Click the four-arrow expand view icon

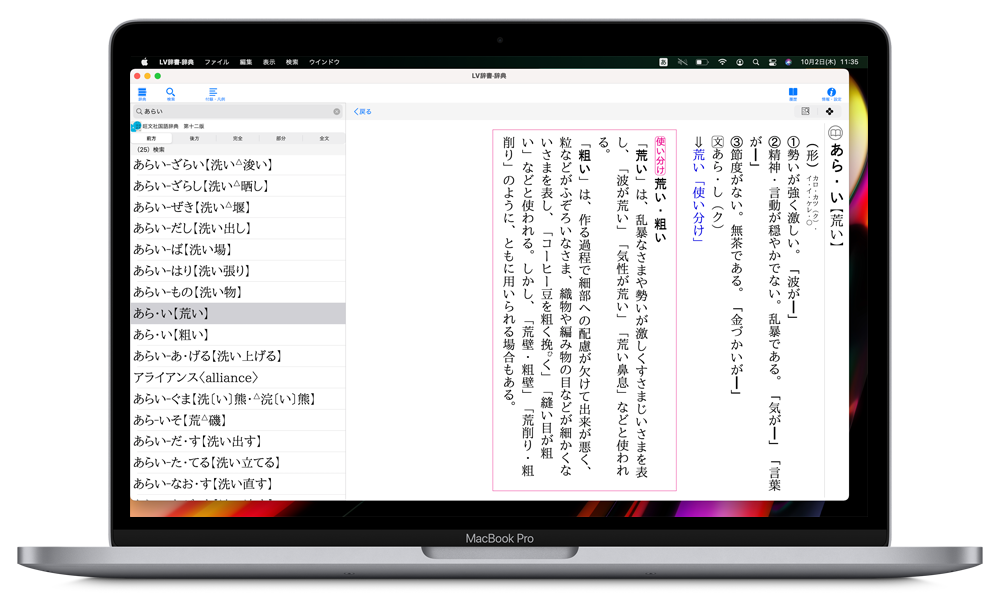pyautogui.click(x=829, y=112)
